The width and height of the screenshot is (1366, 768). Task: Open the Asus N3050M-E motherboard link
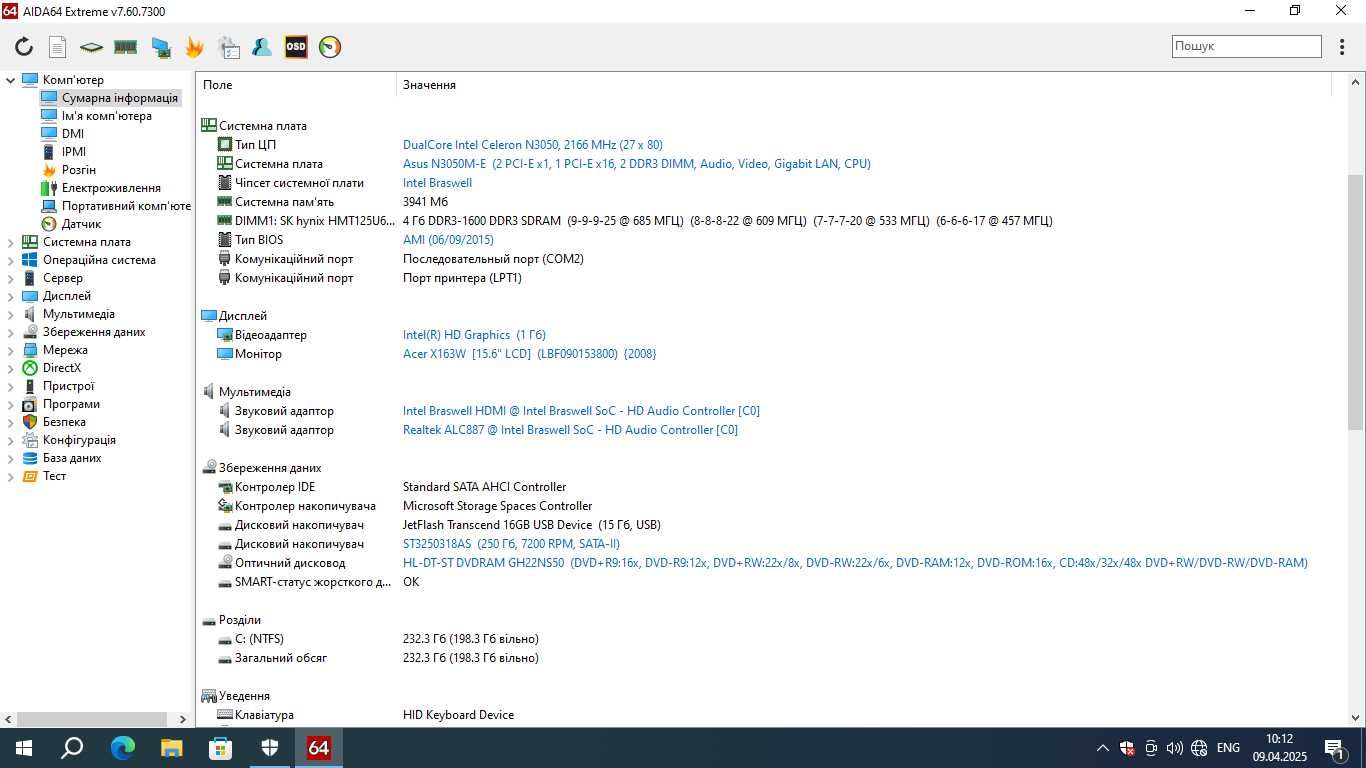(x=636, y=164)
